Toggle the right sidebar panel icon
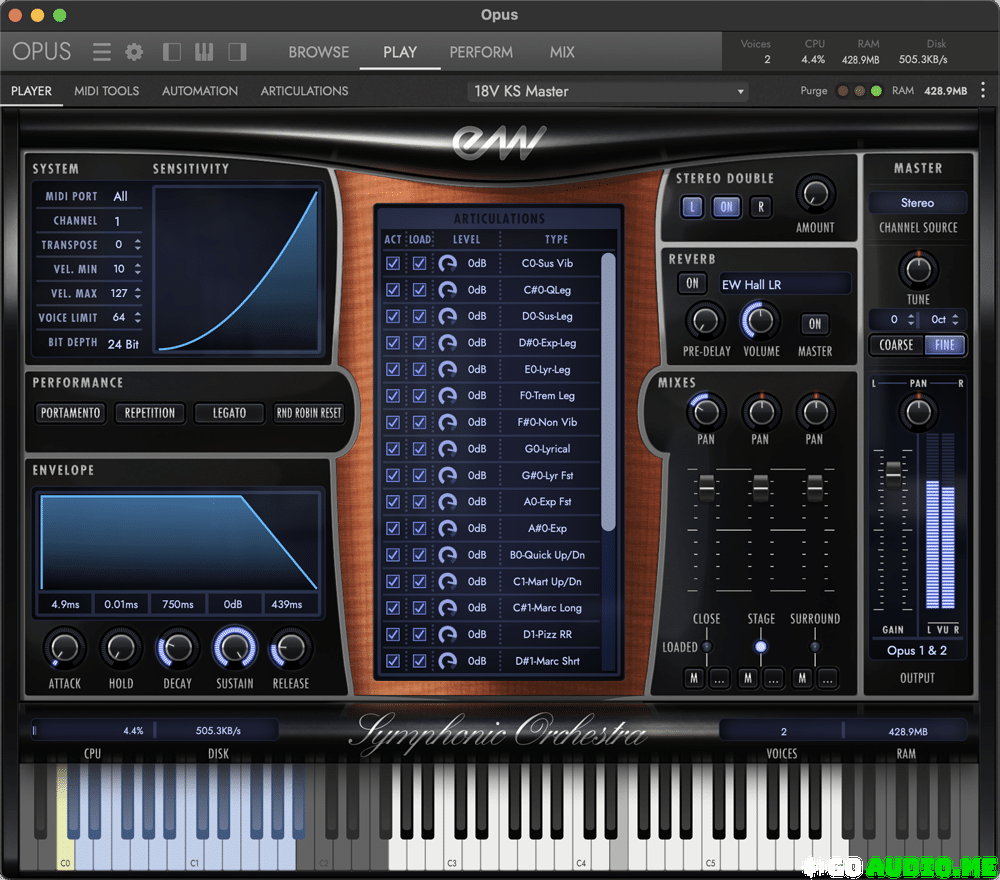Image resolution: width=1000 pixels, height=880 pixels. [x=237, y=52]
